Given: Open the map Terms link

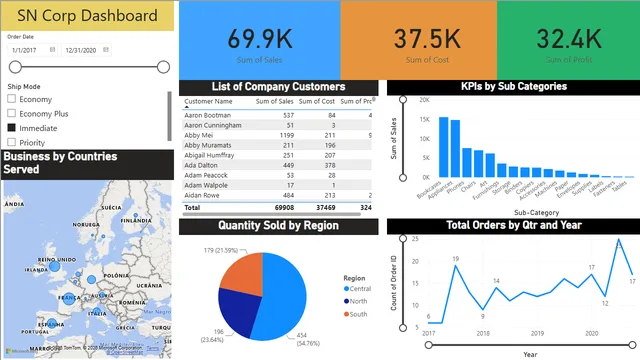Looking at the screenshot, I should tap(153, 348).
